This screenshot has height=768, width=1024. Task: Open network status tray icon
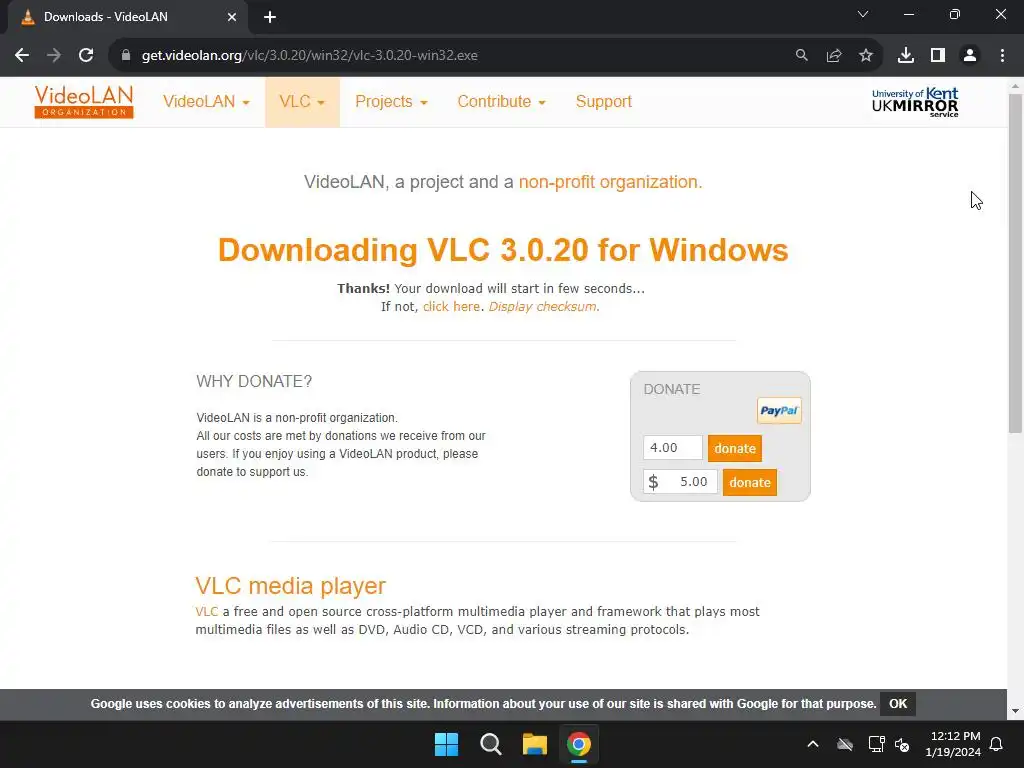pyautogui.click(x=876, y=744)
